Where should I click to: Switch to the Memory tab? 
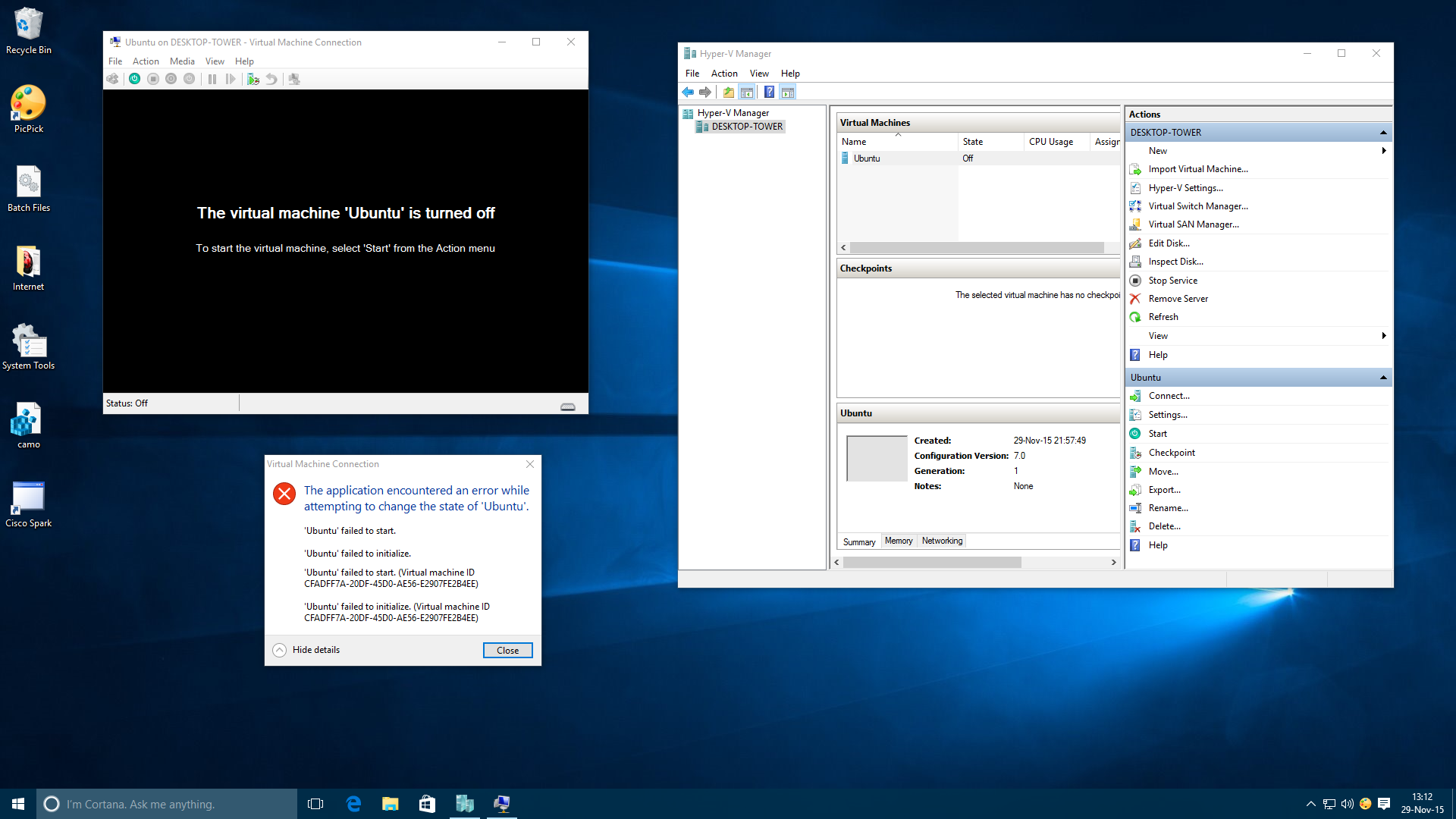(899, 541)
